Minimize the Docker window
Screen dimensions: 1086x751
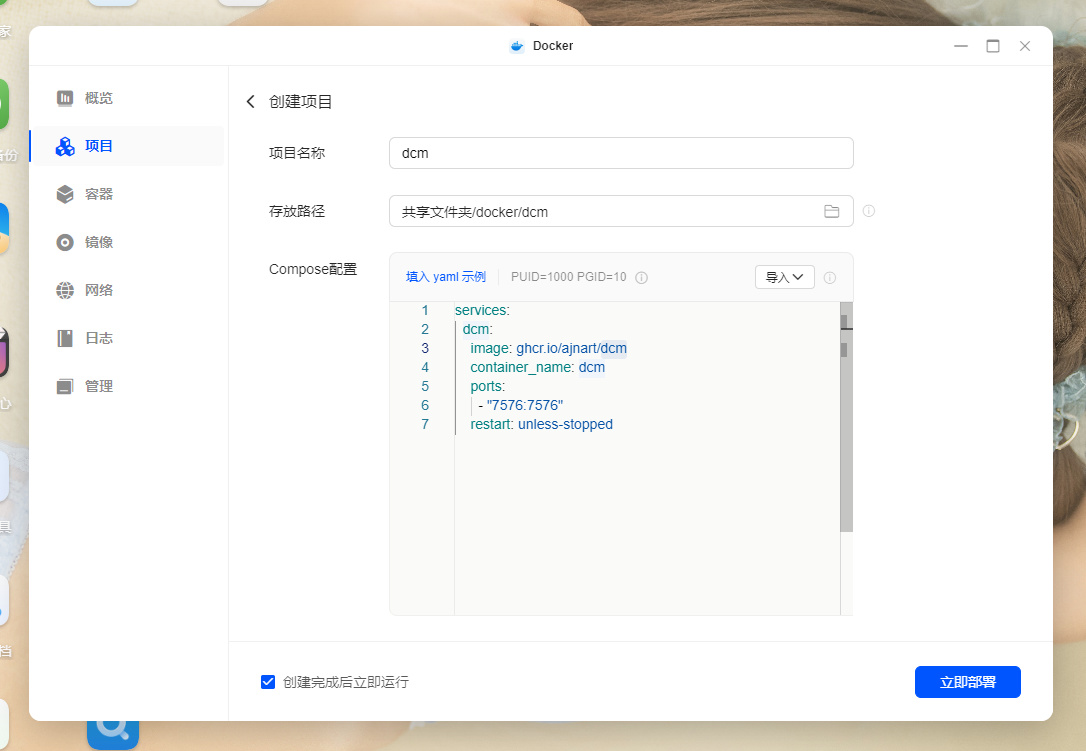coord(961,46)
